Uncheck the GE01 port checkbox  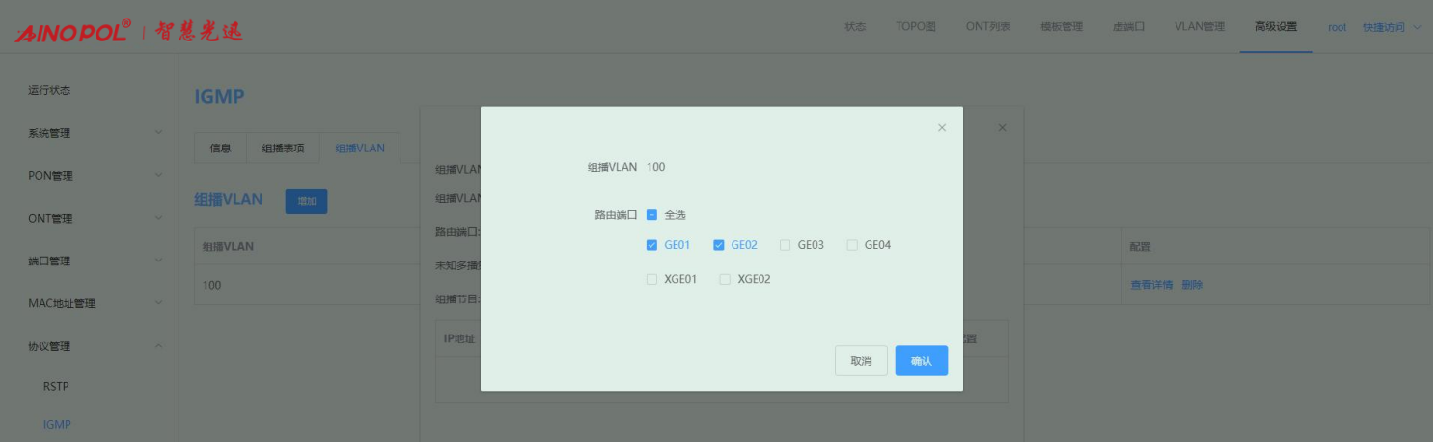point(652,245)
